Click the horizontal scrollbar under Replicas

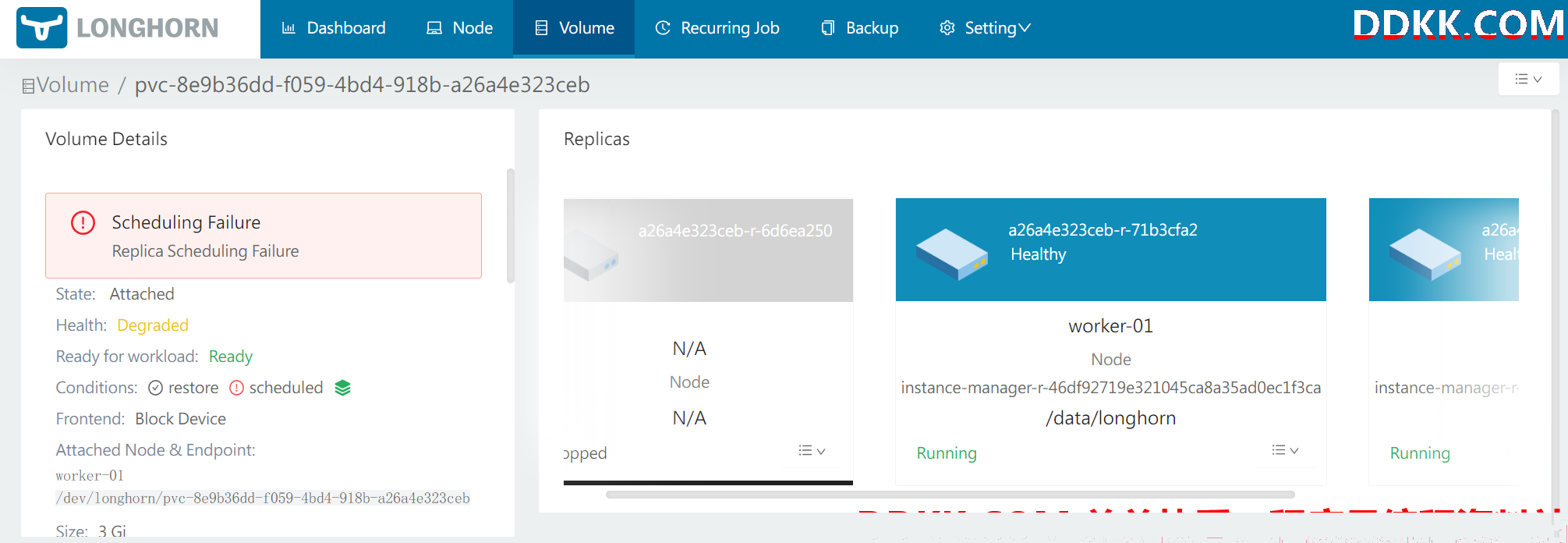click(950, 495)
